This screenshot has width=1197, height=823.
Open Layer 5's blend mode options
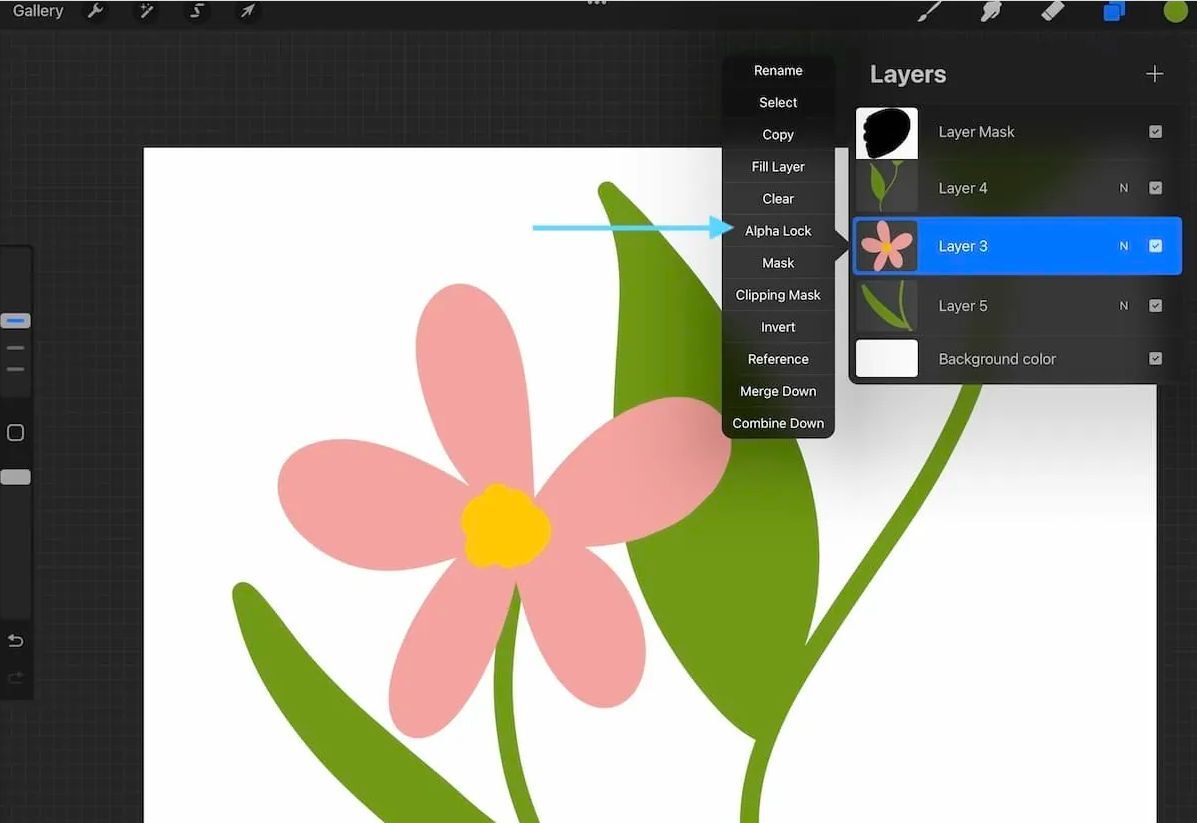[1122, 305]
